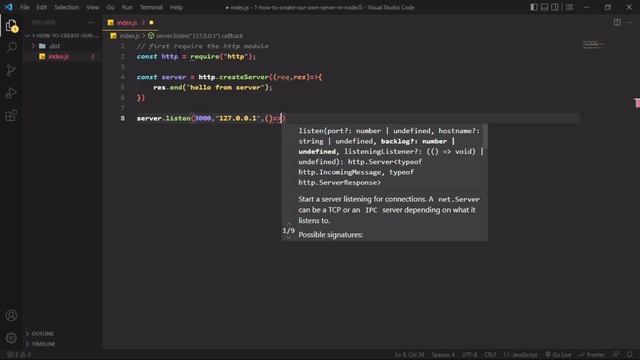This screenshot has height=360, width=640.
Task: Open the Source Control view
Action: pos(11,70)
